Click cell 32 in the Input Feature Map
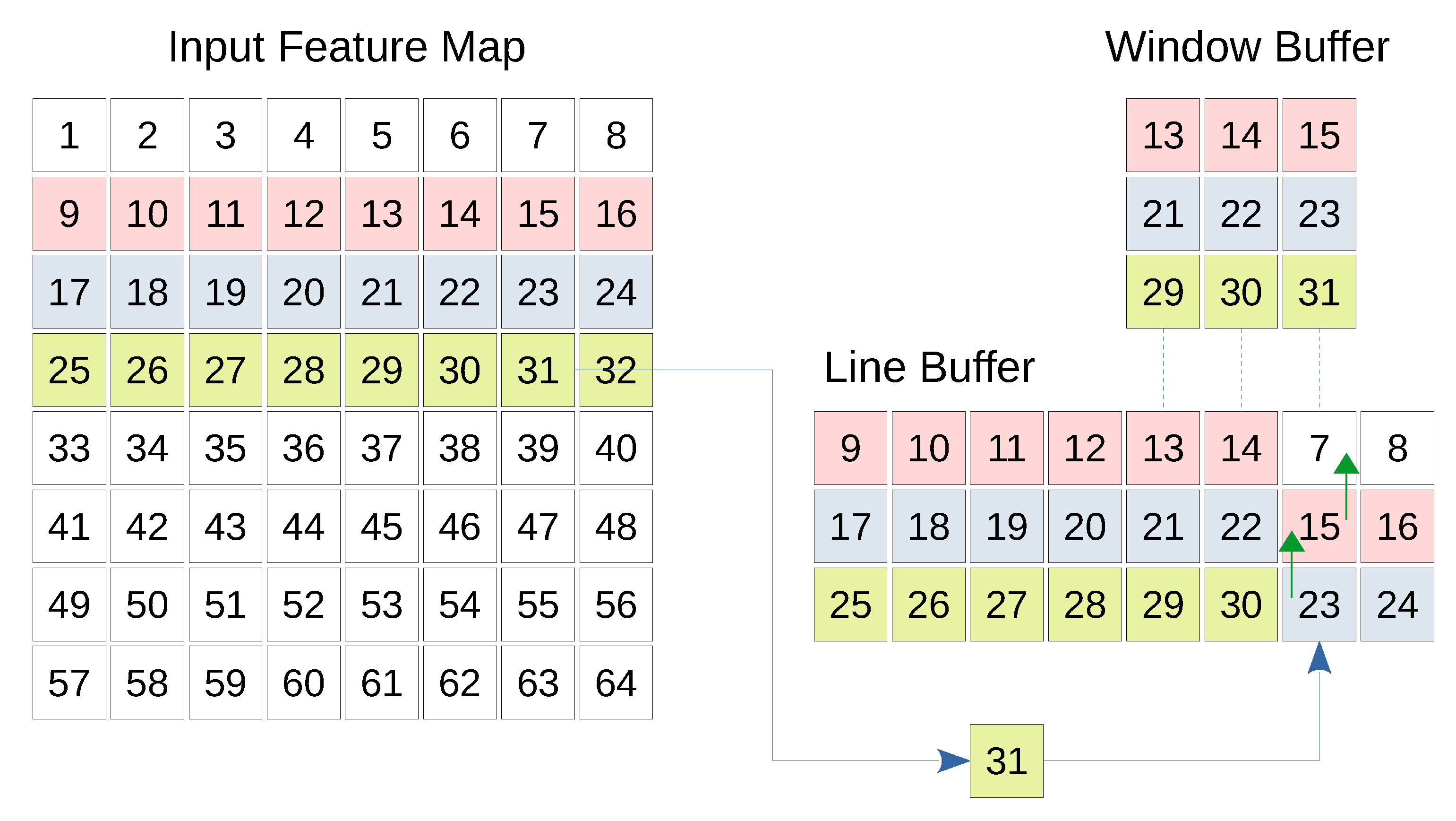1456x821 pixels. (616, 370)
